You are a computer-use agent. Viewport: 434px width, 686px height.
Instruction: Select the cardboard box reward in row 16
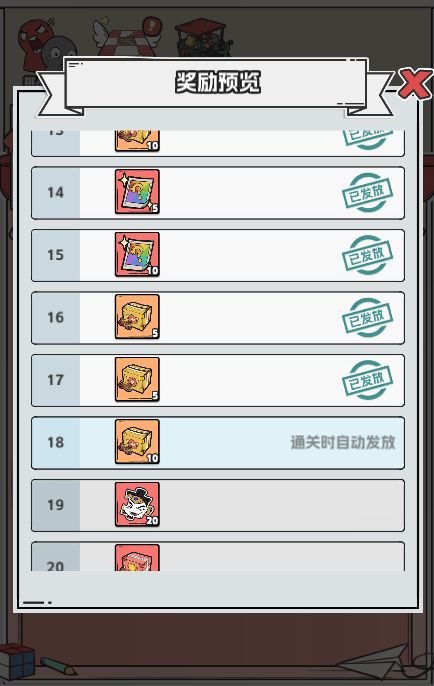tap(137, 317)
